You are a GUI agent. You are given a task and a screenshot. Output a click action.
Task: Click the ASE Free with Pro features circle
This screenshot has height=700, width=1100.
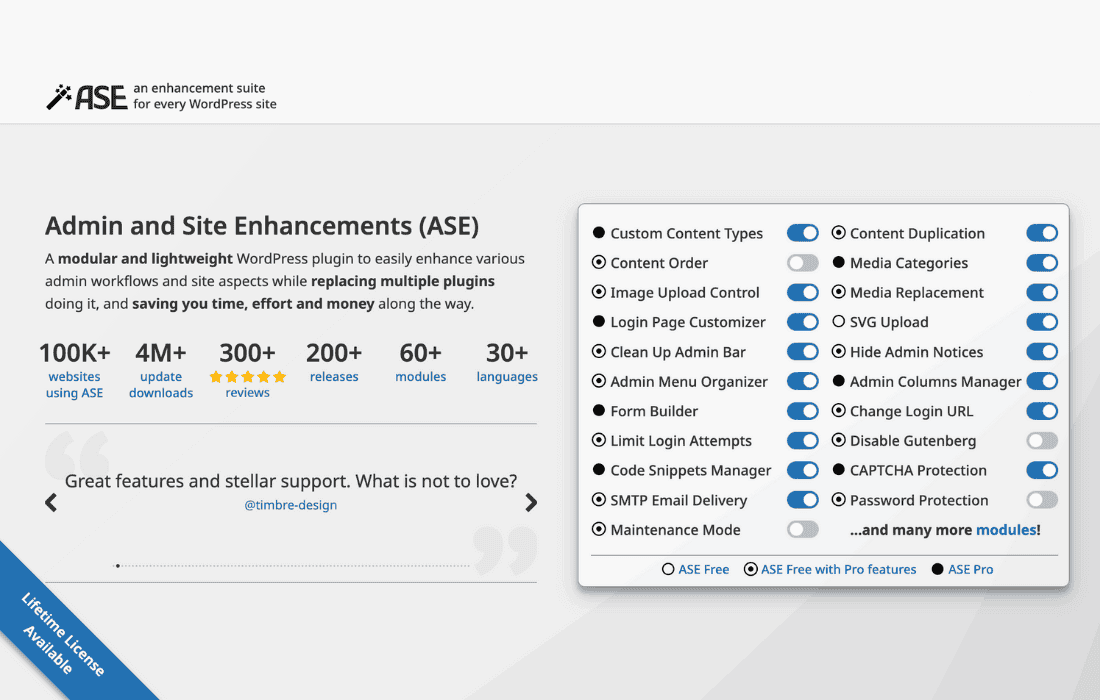[x=751, y=569]
